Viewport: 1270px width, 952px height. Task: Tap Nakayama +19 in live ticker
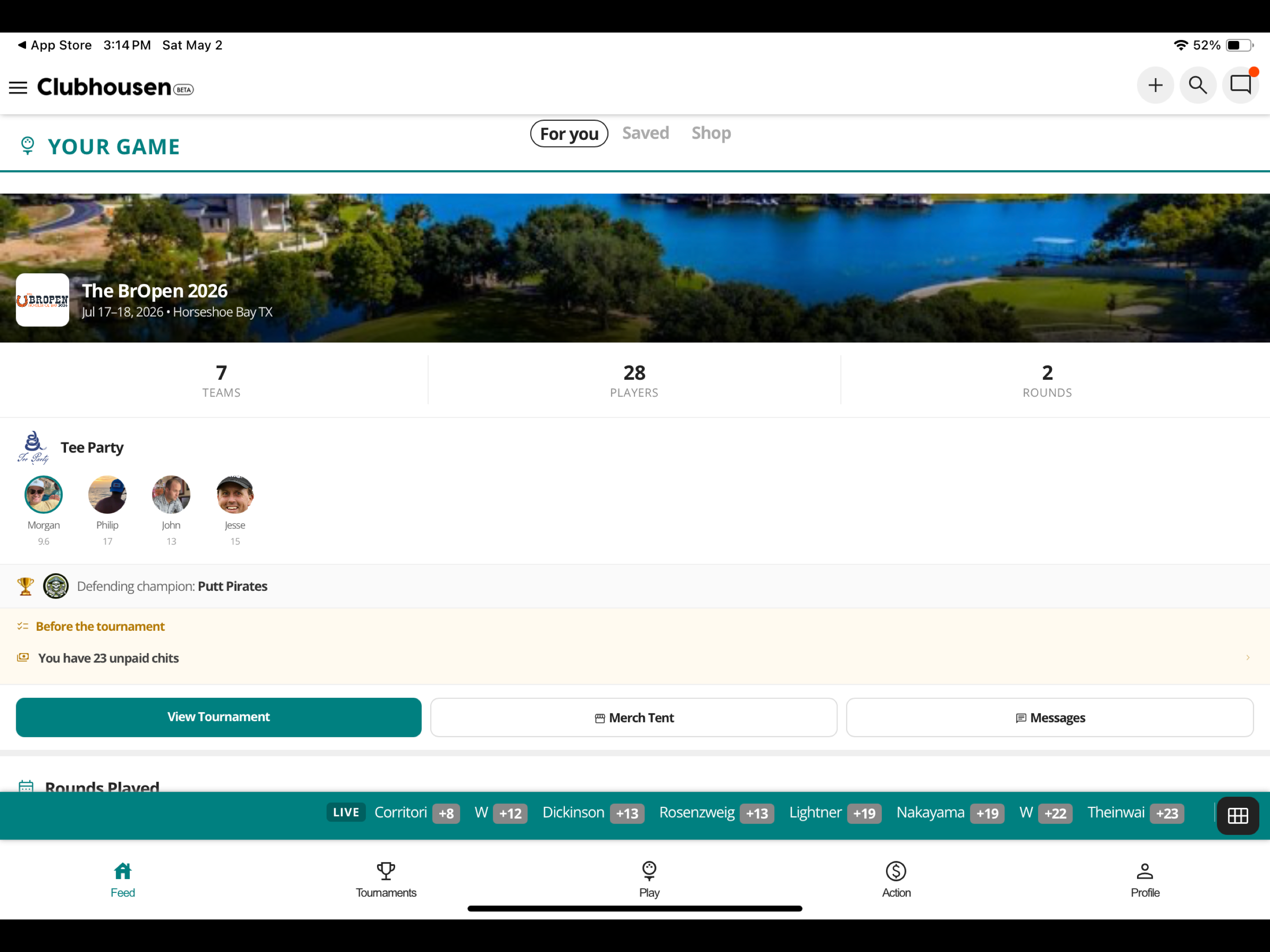(950, 813)
